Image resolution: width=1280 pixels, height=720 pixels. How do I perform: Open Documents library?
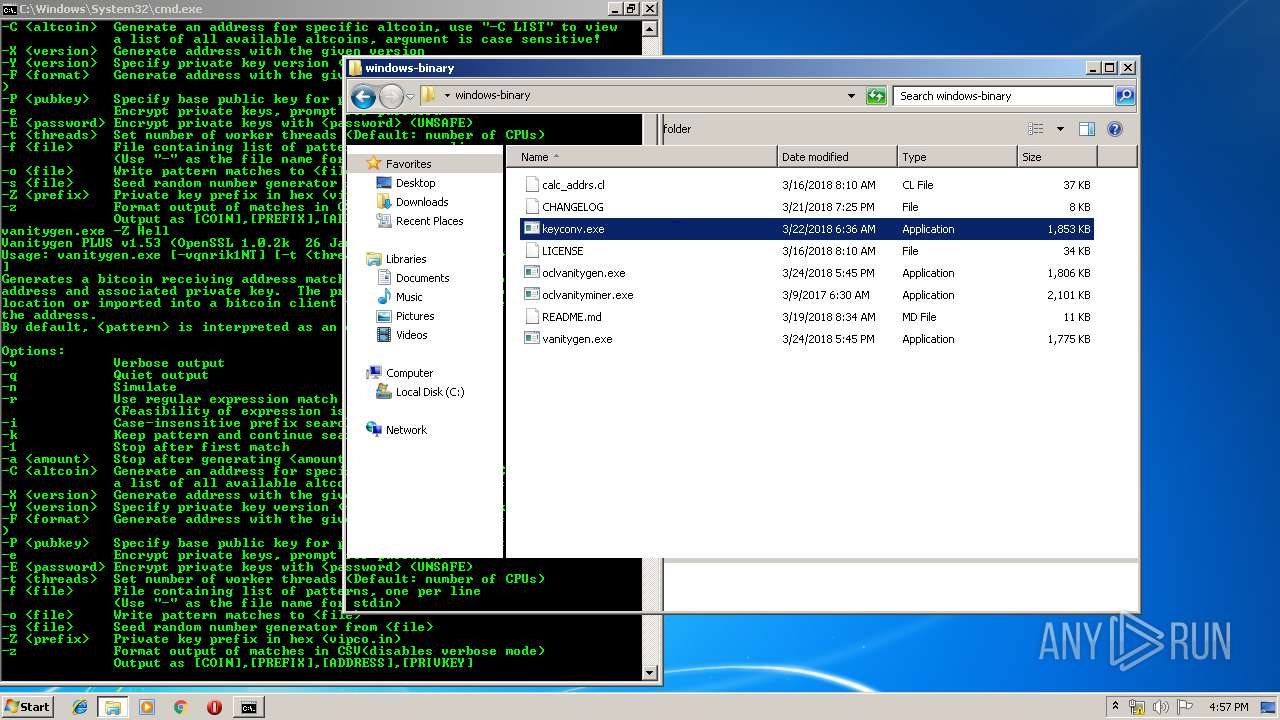pos(422,278)
